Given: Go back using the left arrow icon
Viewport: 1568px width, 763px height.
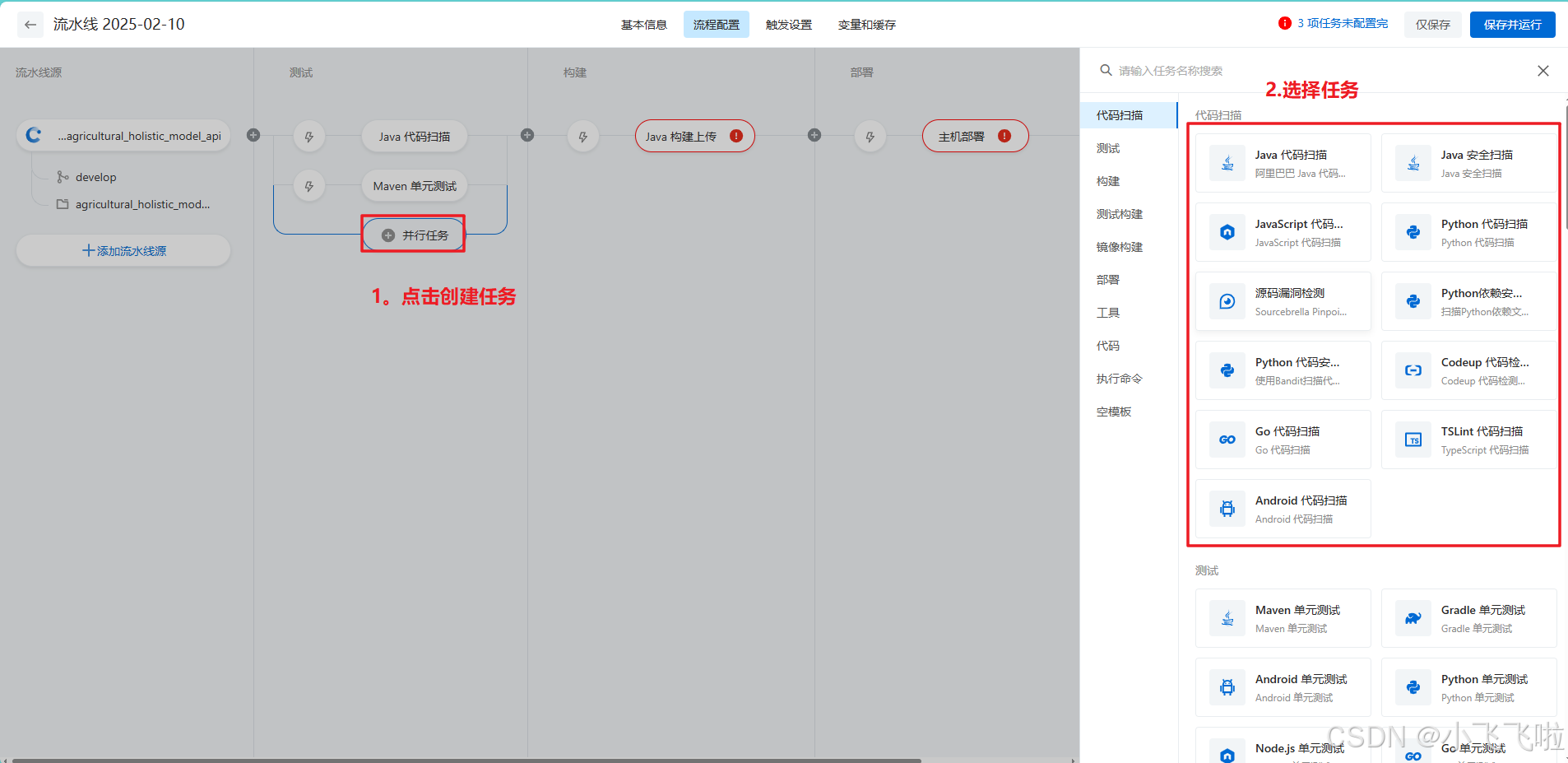Looking at the screenshot, I should [30, 25].
